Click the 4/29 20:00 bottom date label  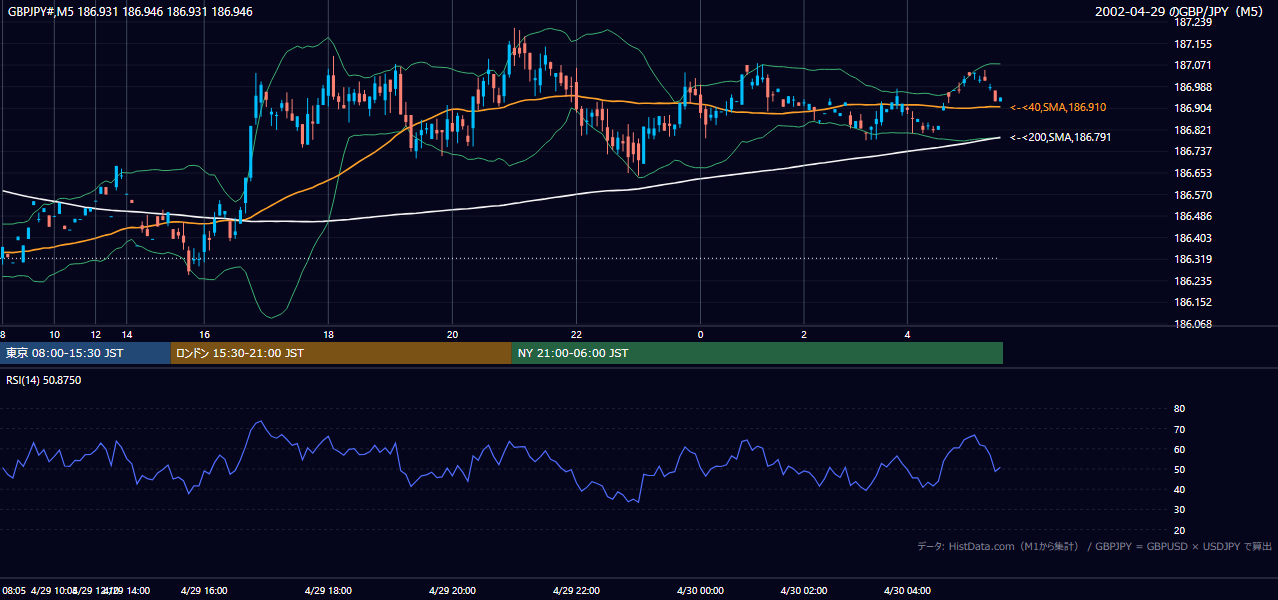coord(452,591)
